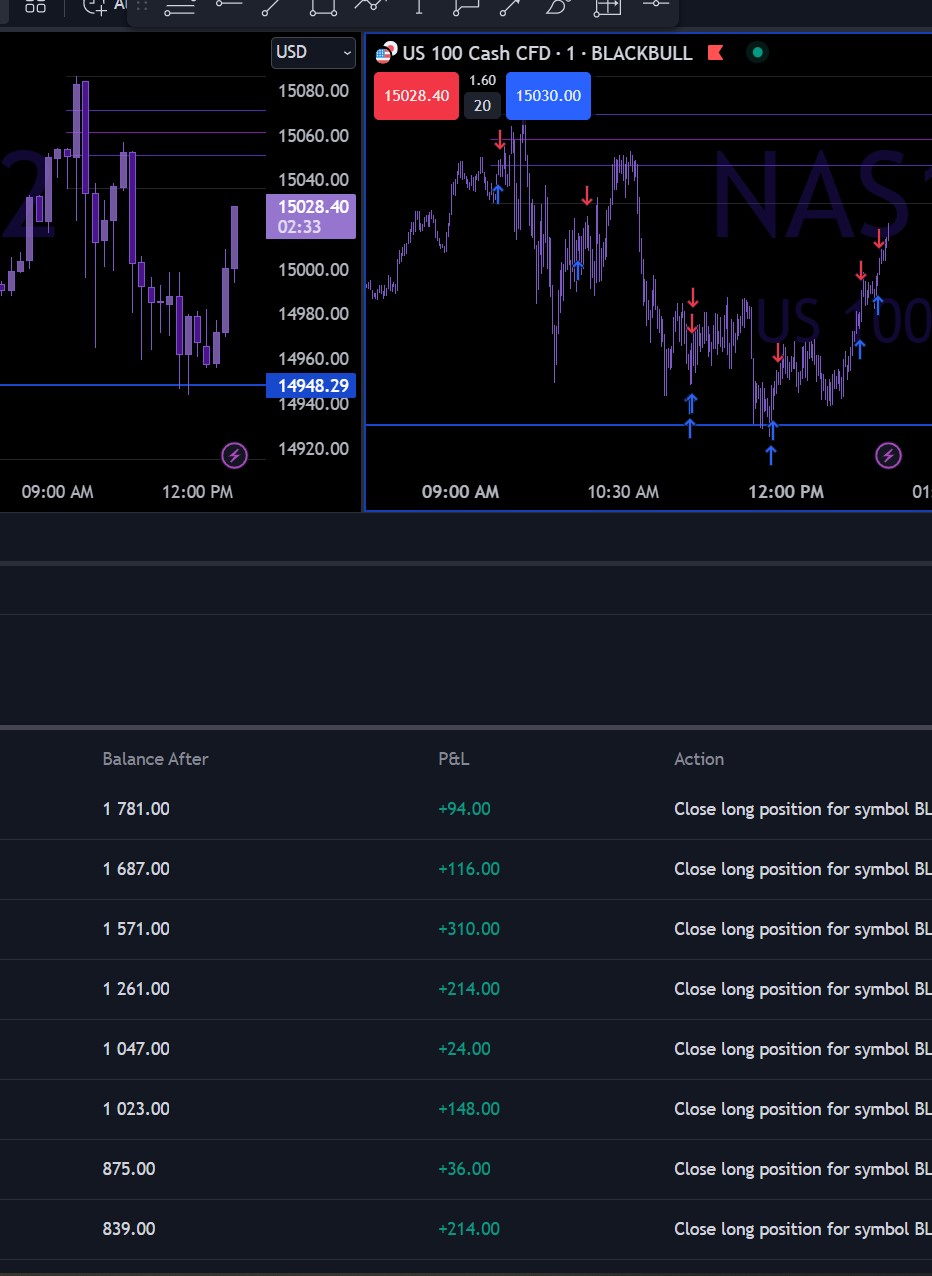Select the row with +310.00 P&L
Viewport: 932px width, 1276px height.
[x=468, y=929]
